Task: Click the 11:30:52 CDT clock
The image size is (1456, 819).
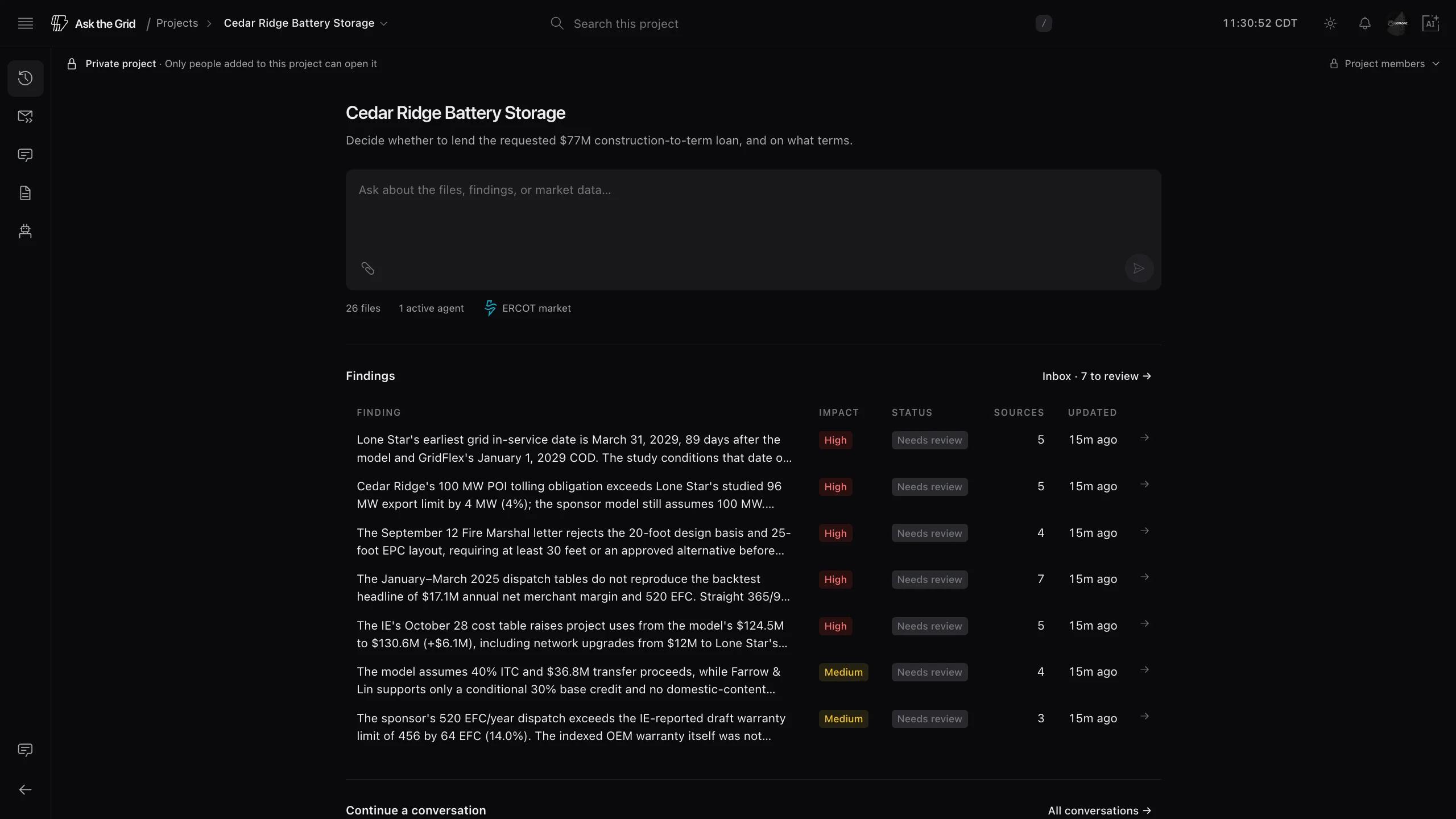Action: 1260,23
